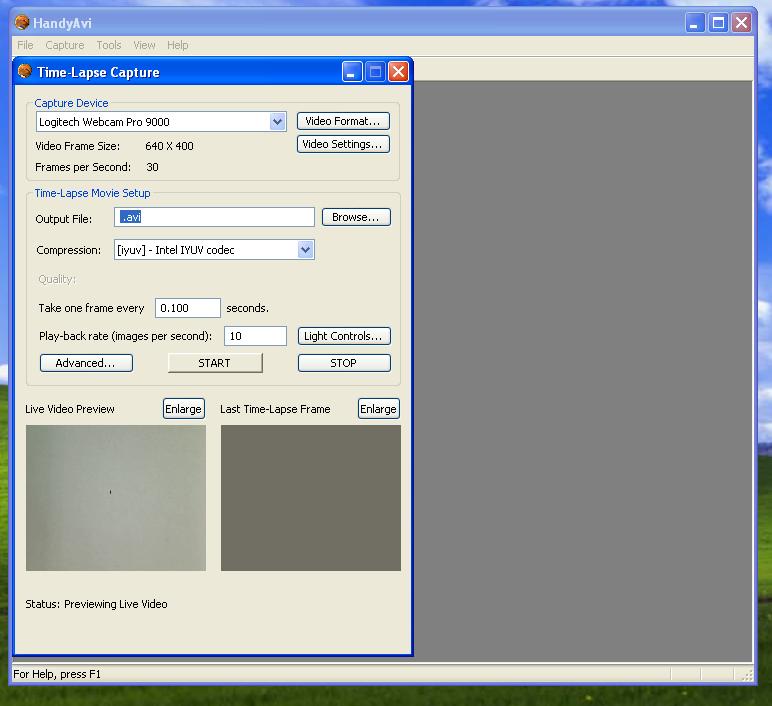The width and height of the screenshot is (772, 706).
Task: Click the HandyAvi app icon in title bar
Action: (22, 22)
